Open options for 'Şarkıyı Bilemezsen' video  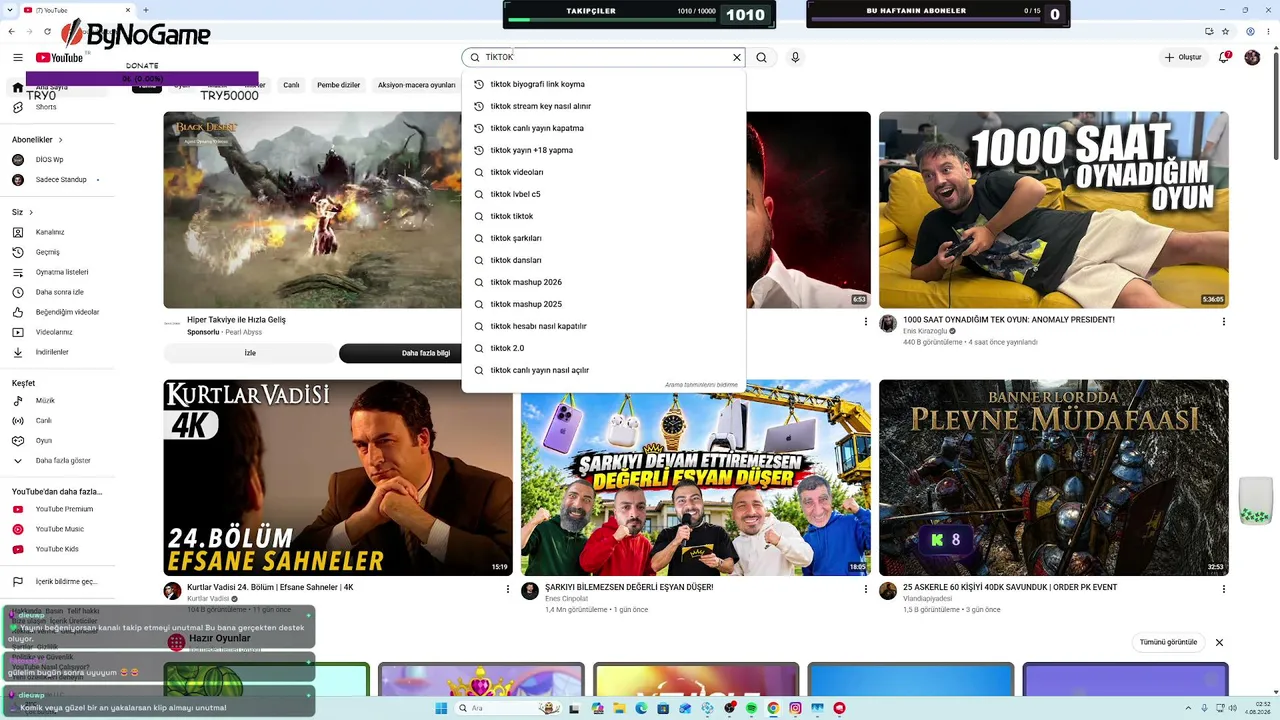point(866,590)
